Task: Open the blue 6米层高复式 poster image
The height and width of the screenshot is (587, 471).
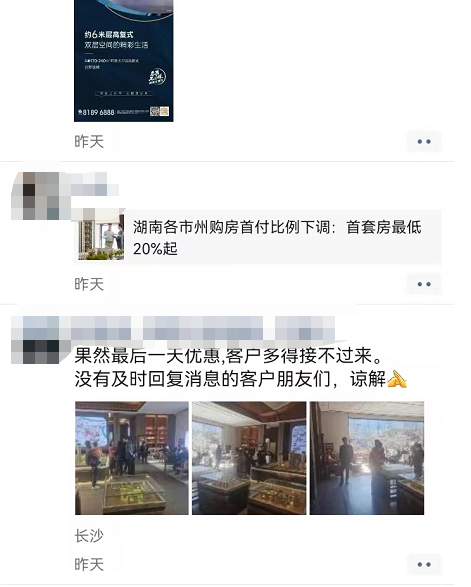Action: [x=124, y=61]
